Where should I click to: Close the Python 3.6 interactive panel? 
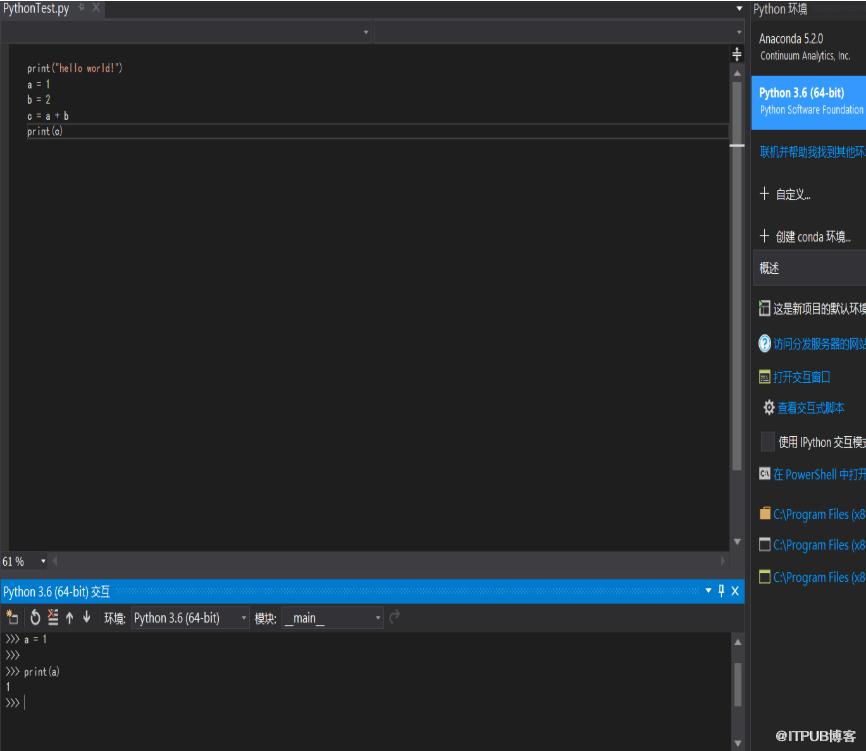pyautogui.click(x=735, y=591)
